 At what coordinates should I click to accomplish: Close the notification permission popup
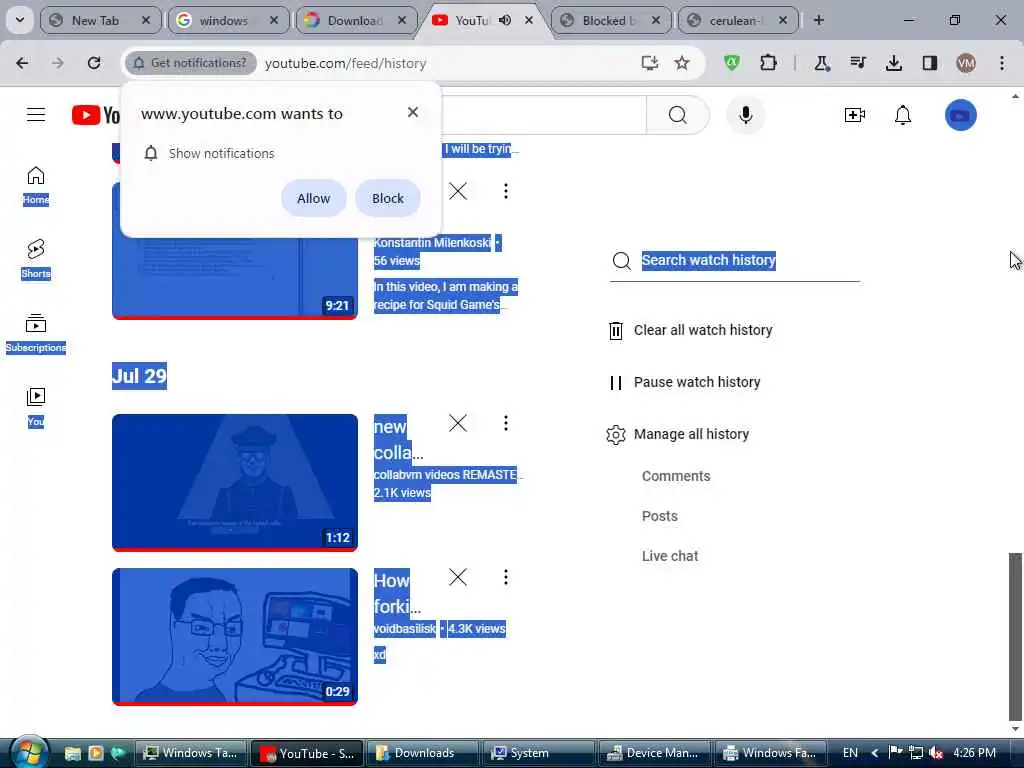pyautogui.click(x=413, y=112)
